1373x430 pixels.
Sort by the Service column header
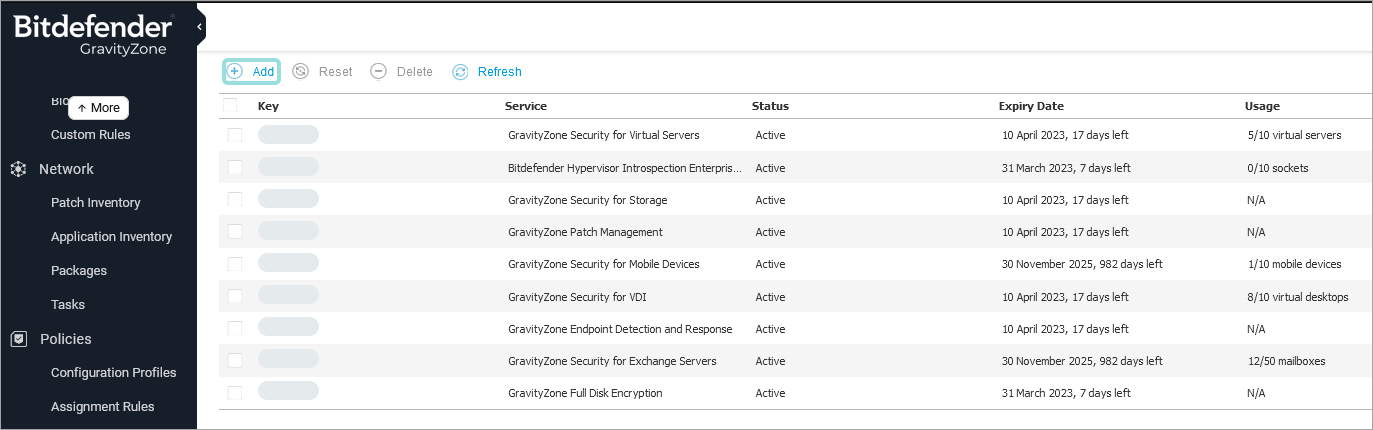[526, 106]
